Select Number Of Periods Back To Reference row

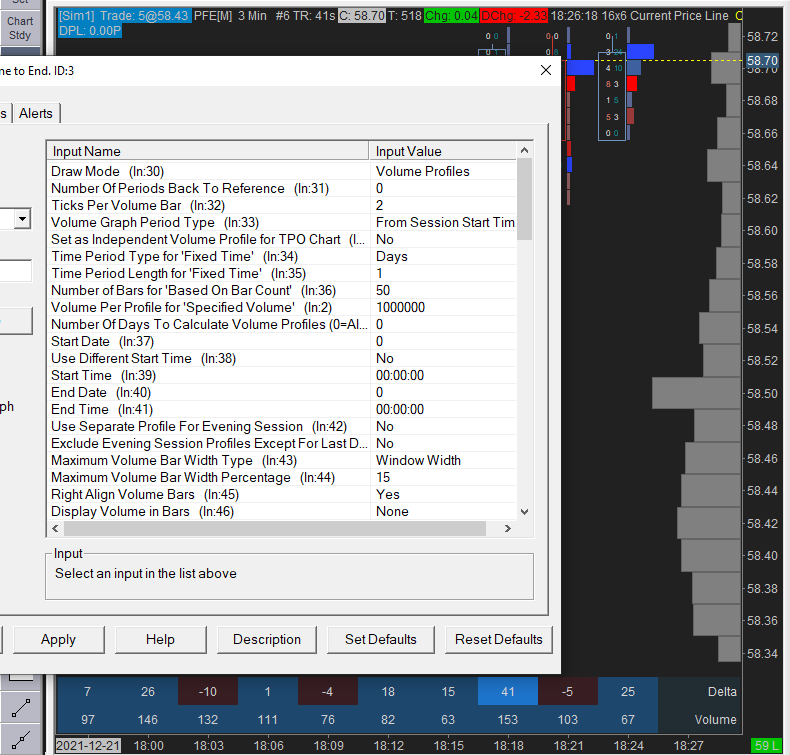282,188
